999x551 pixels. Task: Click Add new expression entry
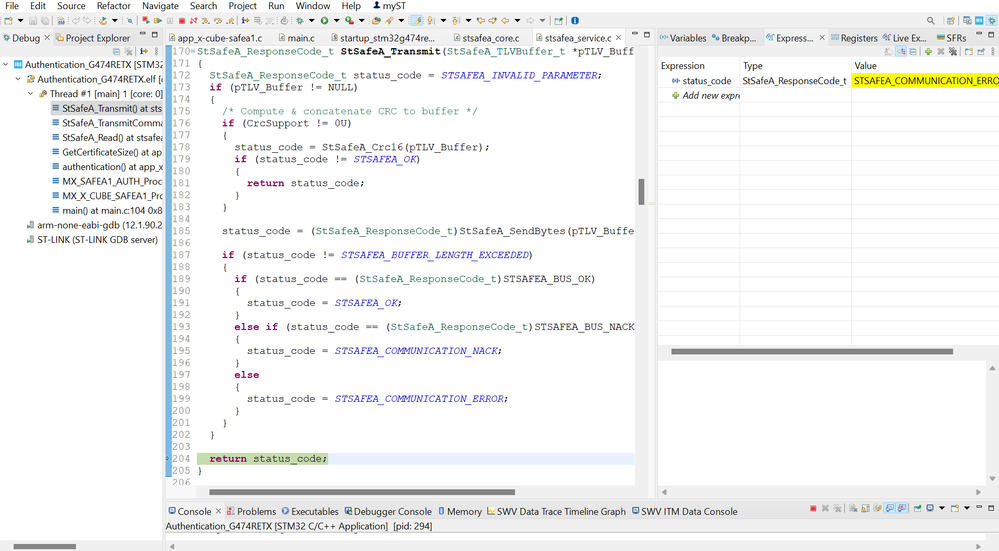(710, 96)
